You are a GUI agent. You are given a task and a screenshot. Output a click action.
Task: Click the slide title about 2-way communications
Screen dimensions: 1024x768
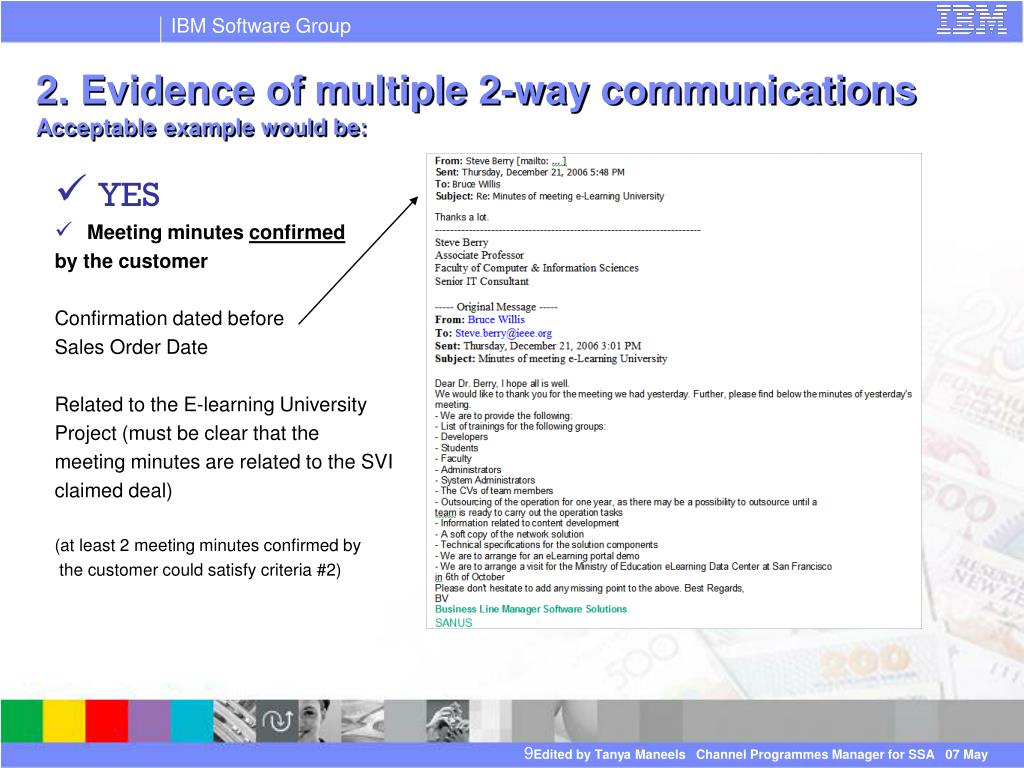(x=476, y=91)
